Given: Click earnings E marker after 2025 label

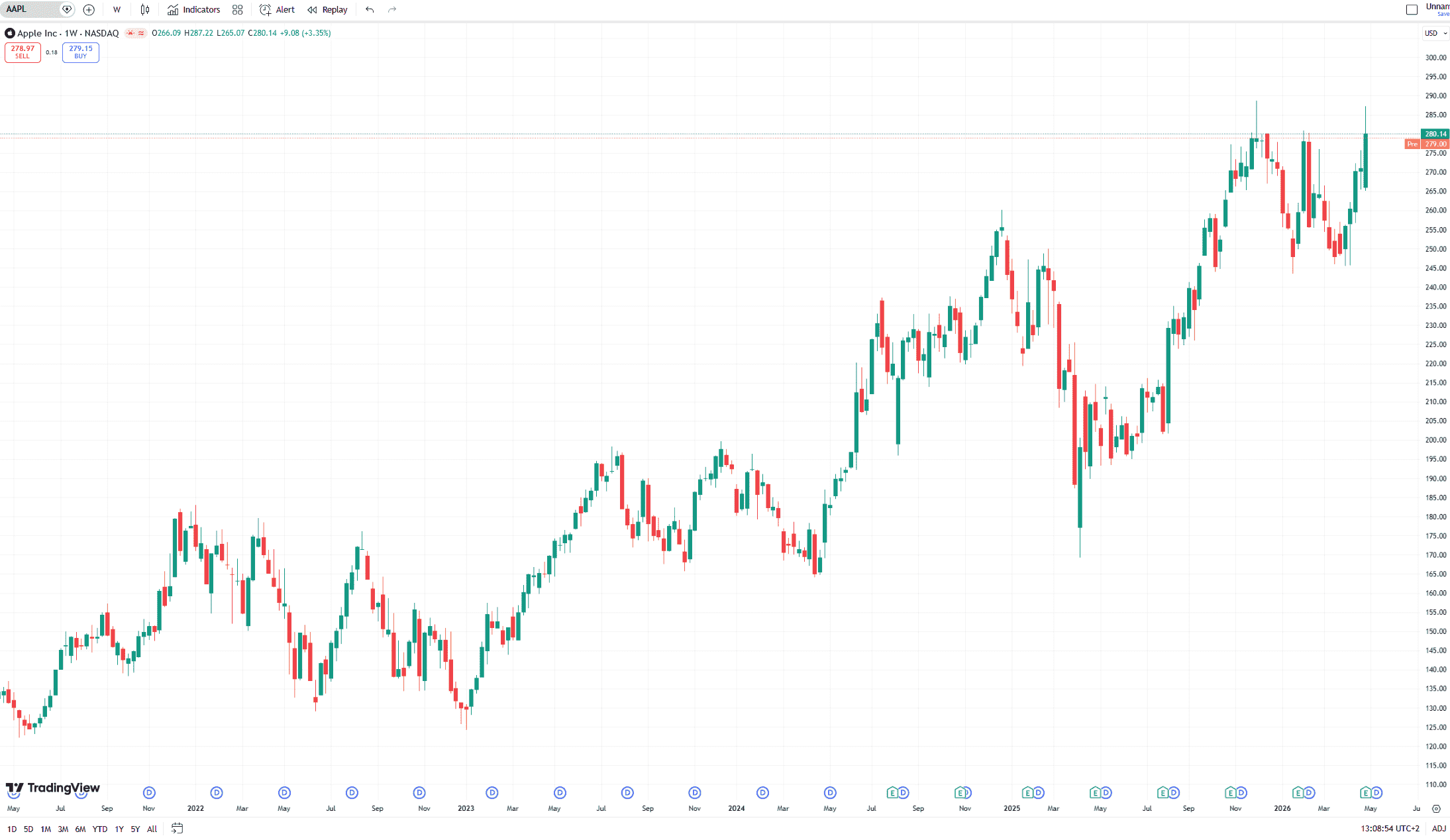Looking at the screenshot, I should coord(1027,793).
